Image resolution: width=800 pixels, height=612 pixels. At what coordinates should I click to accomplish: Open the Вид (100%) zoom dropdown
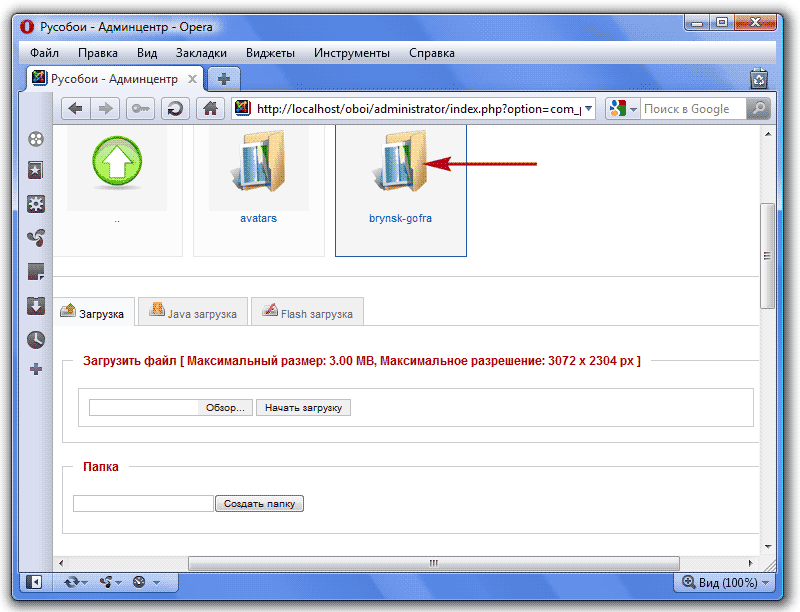coord(726,582)
